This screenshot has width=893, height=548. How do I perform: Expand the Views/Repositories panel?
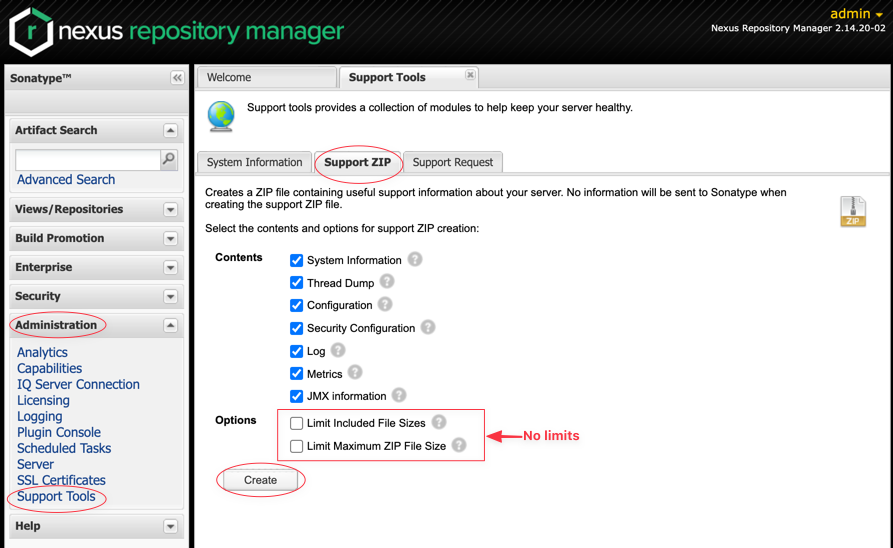point(170,210)
